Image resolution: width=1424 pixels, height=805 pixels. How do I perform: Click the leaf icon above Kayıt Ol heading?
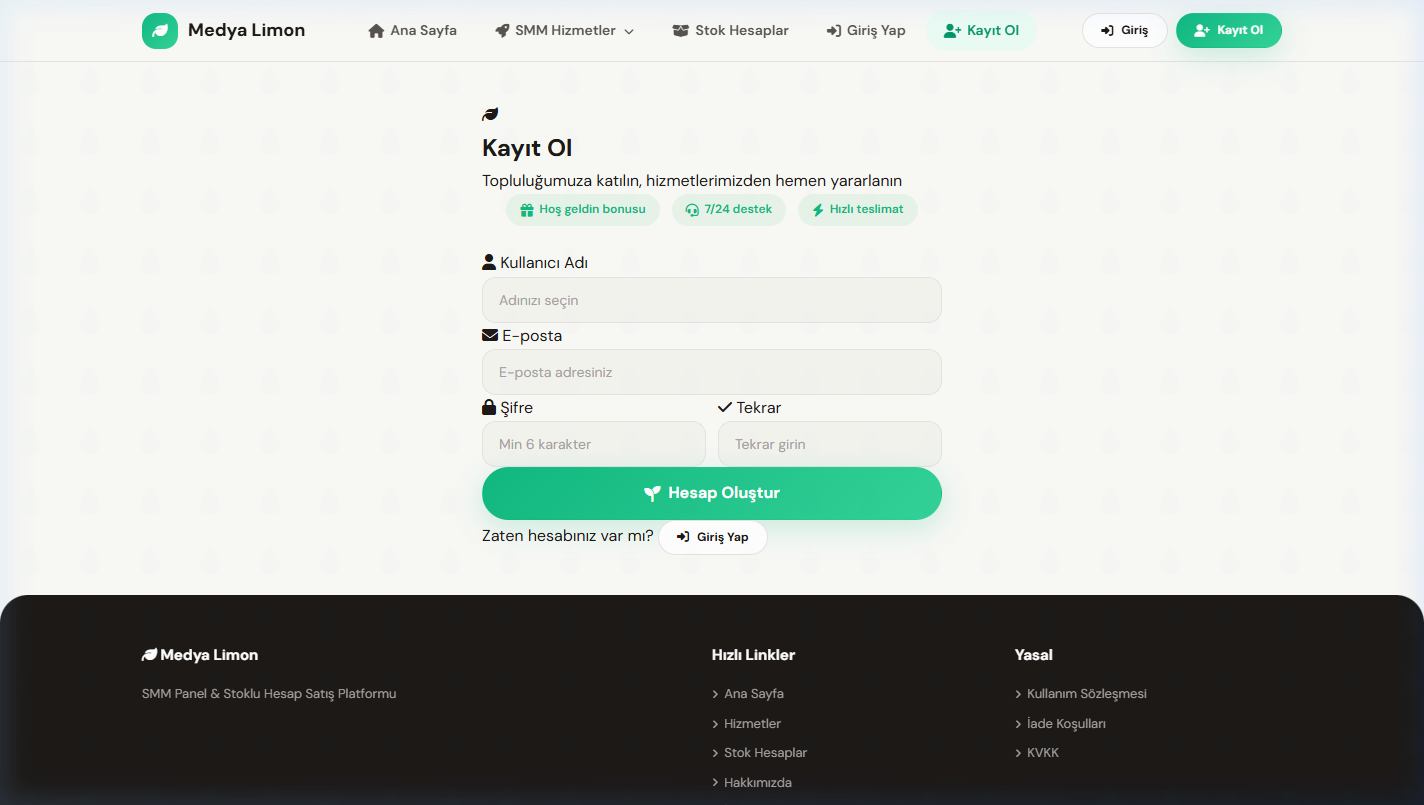coord(490,115)
